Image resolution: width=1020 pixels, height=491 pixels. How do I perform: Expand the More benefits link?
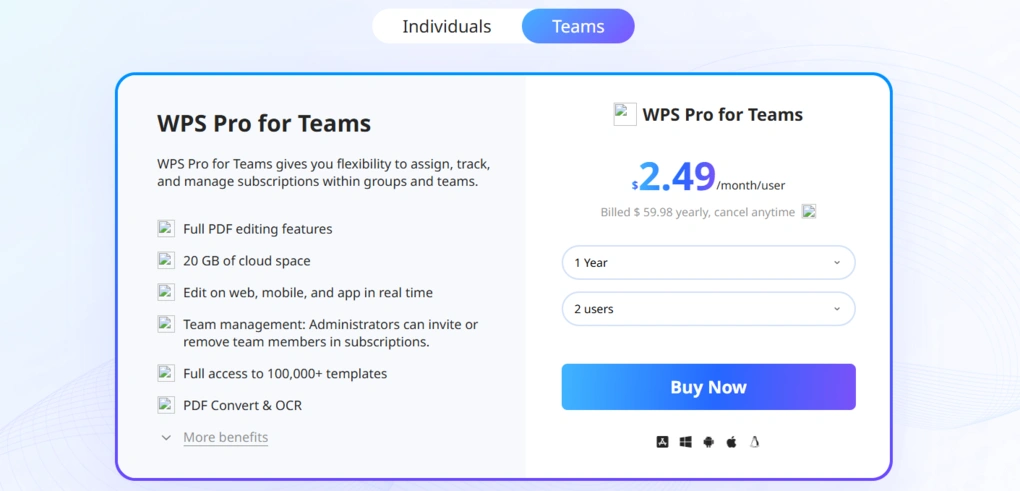point(226,437)
